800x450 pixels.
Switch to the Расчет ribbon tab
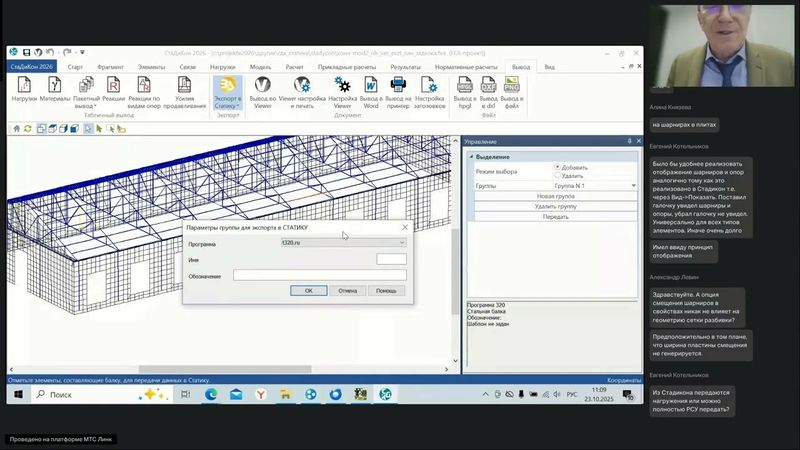tap(294, 66)
